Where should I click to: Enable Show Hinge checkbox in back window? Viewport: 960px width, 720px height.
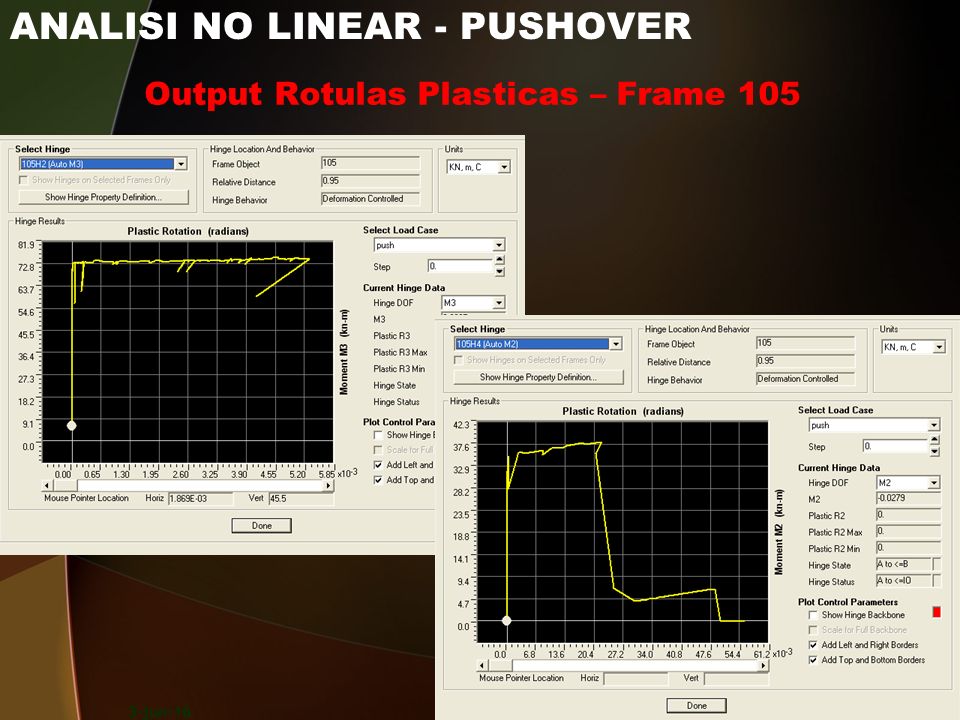(378, 435)
